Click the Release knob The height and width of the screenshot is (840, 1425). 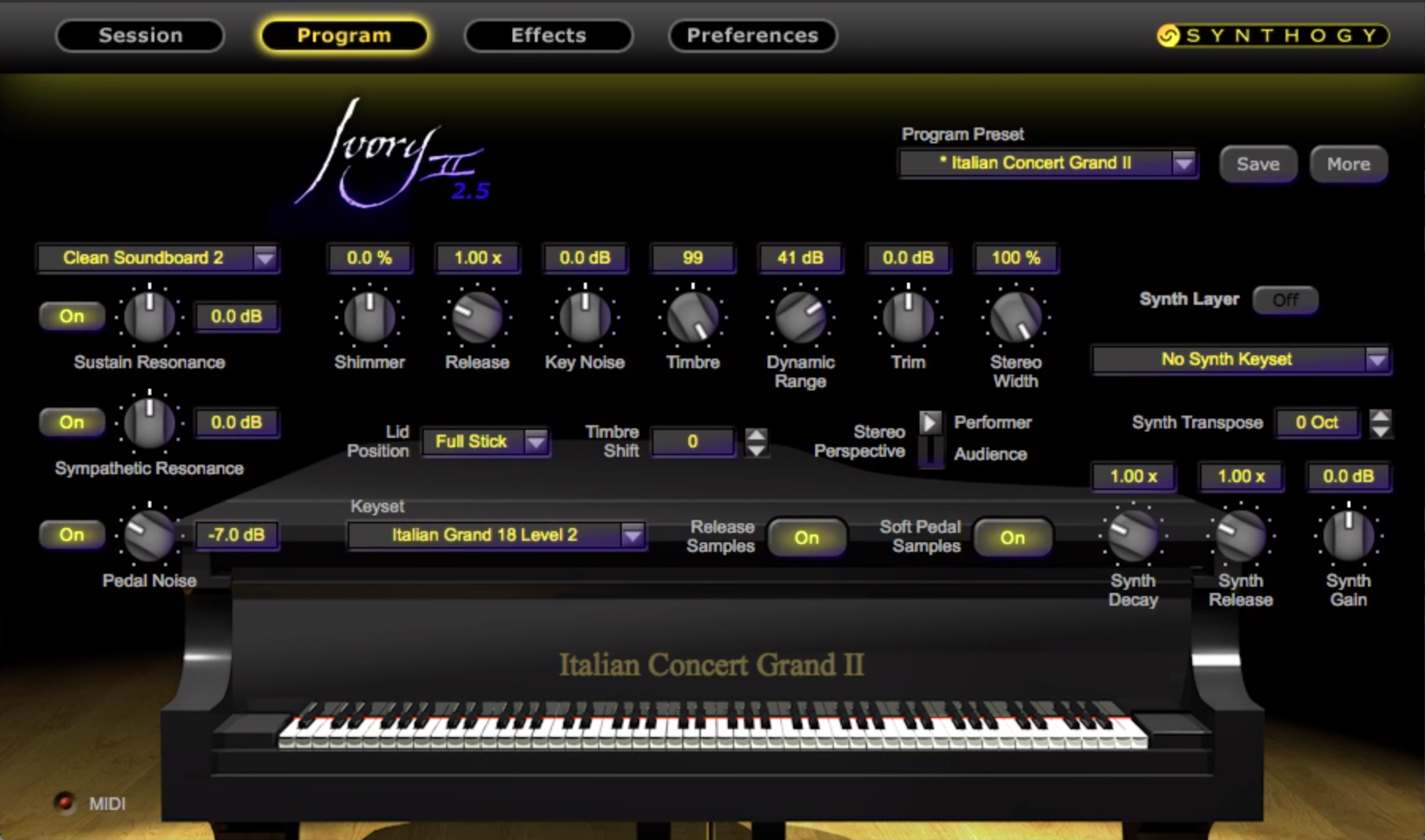[x=477, y=317]
